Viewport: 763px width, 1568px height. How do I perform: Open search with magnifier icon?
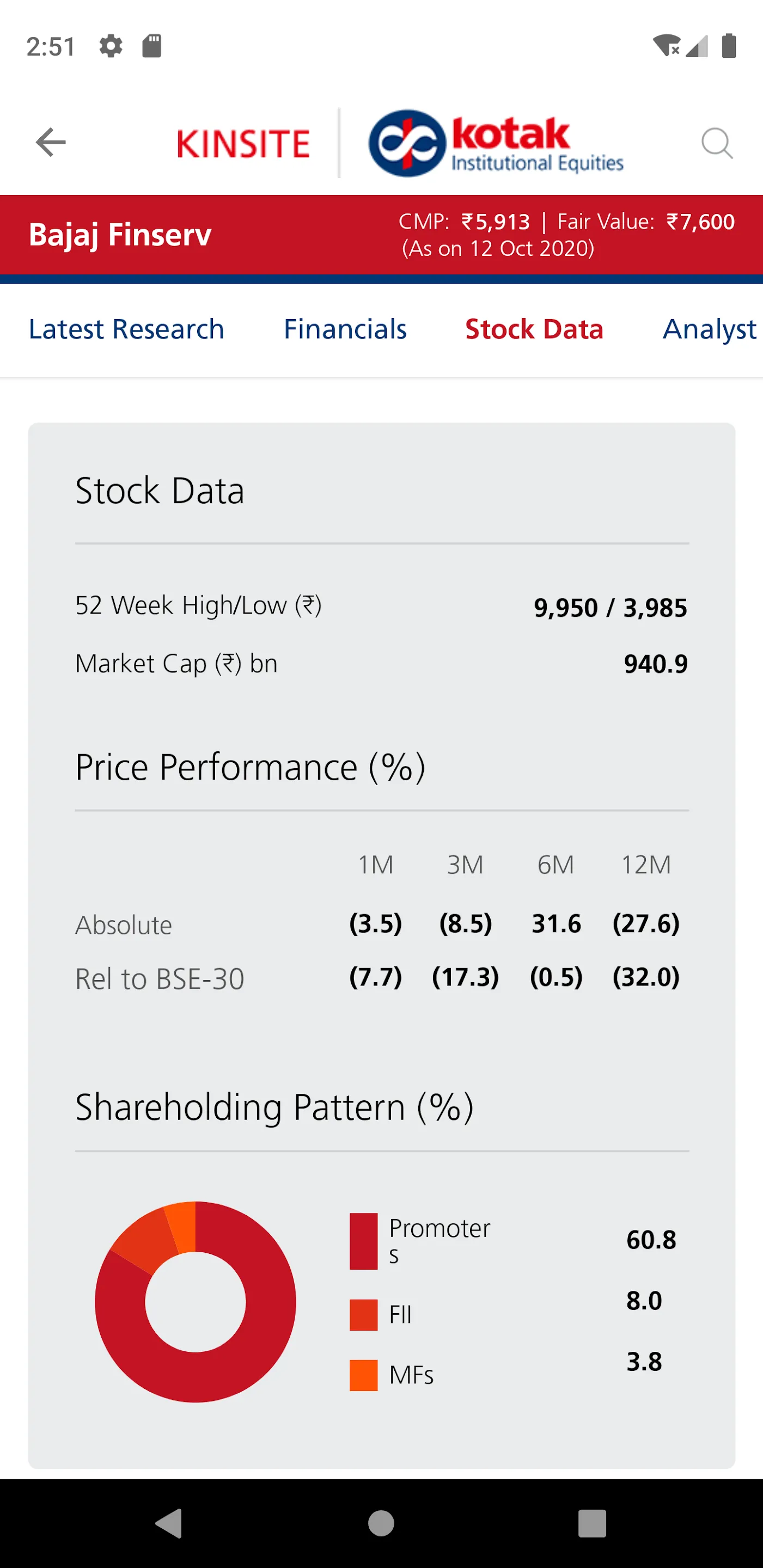click(x=717, y=144)
